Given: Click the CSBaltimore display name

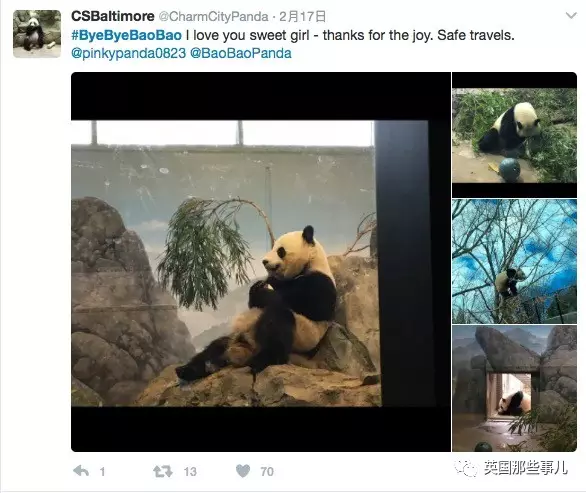Looking at the screenshot, I should tap(112, 16).
